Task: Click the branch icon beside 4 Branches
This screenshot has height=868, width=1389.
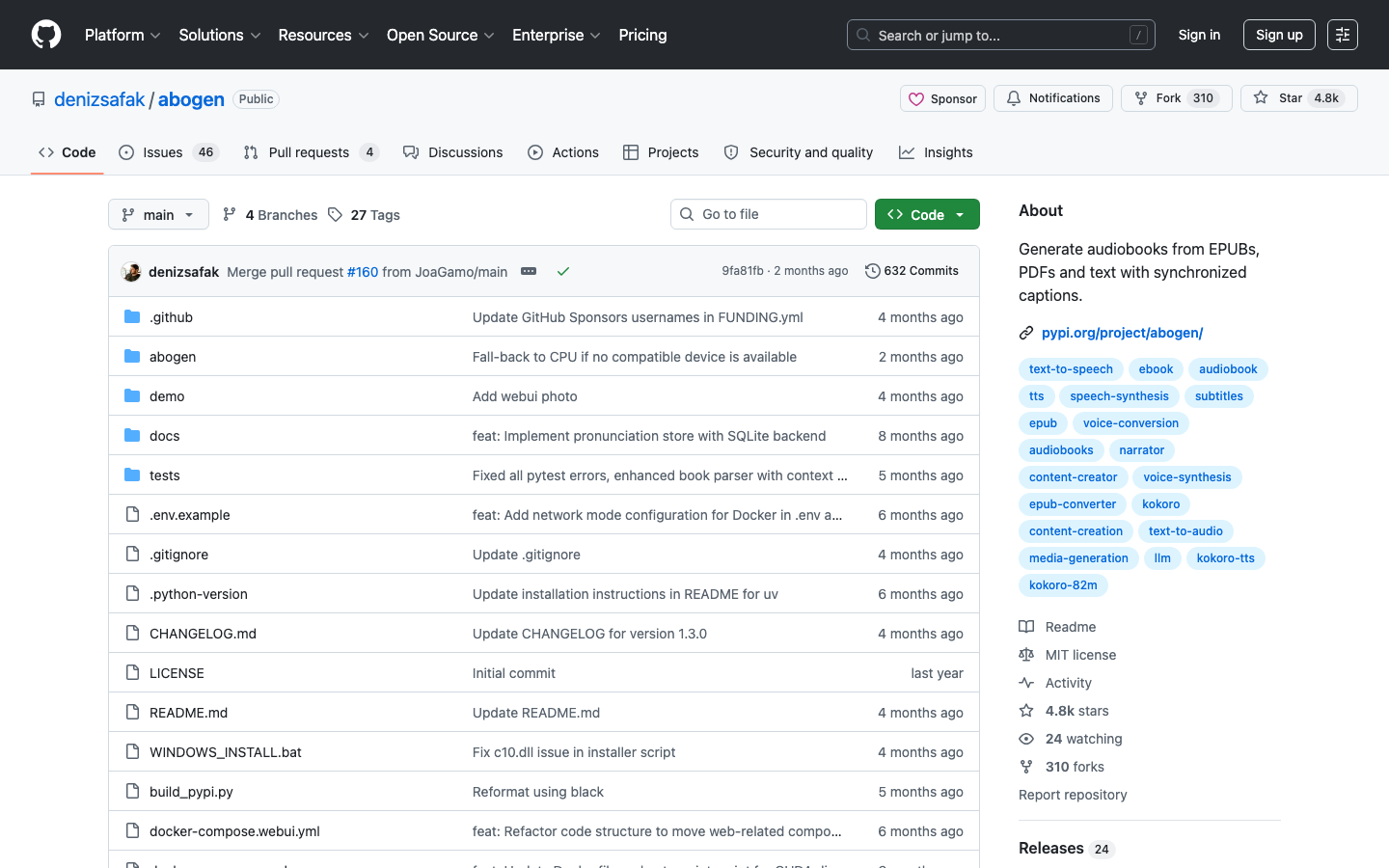Action: coord(230,215)
